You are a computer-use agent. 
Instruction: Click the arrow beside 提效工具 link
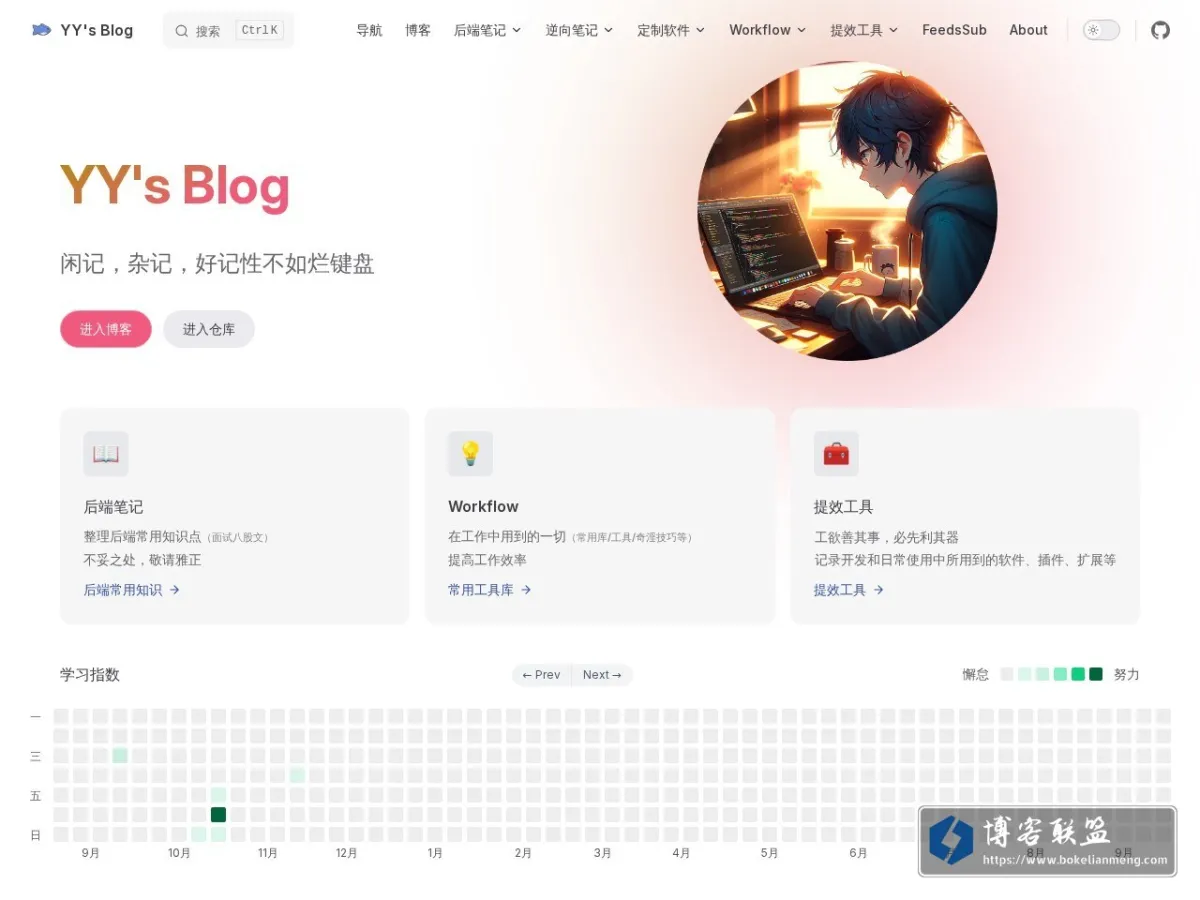coord(878,590)
